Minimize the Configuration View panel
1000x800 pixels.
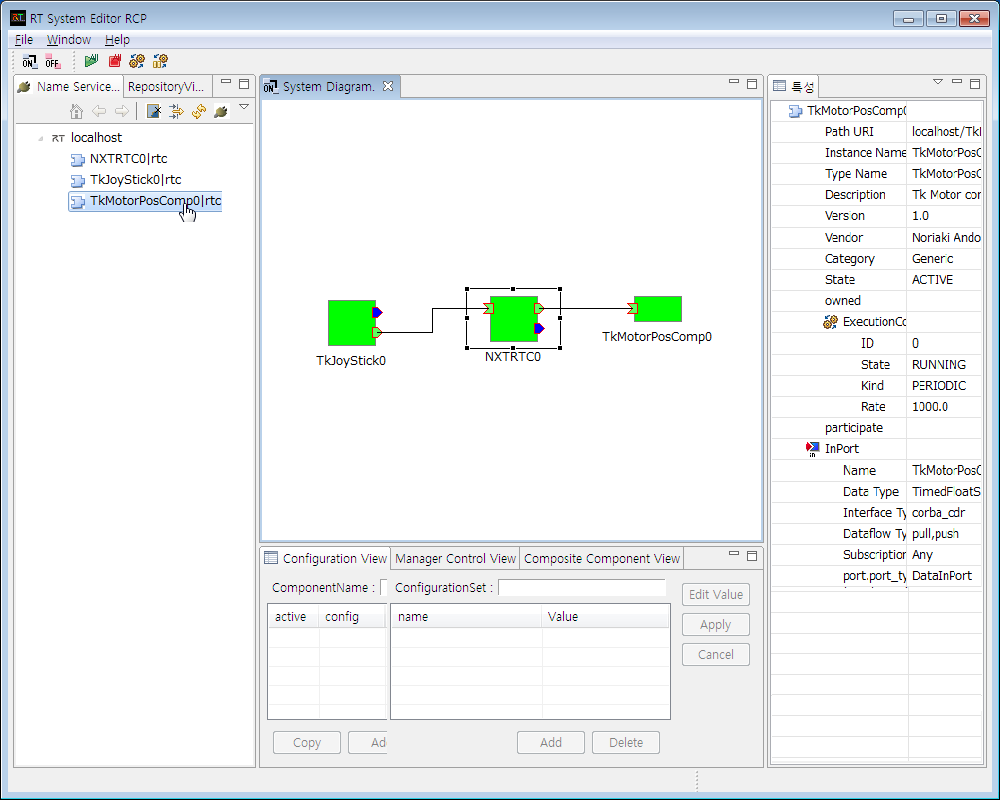(x=734, y=554)
